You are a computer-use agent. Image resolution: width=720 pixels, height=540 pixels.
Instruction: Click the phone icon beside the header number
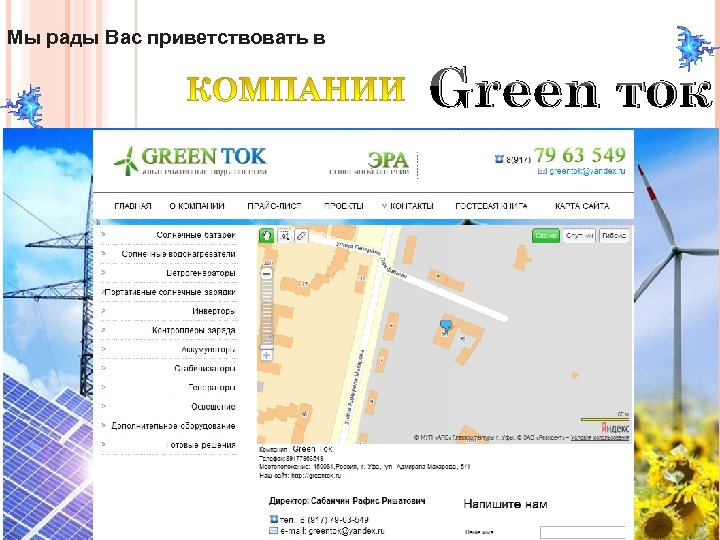coord(499,158)
